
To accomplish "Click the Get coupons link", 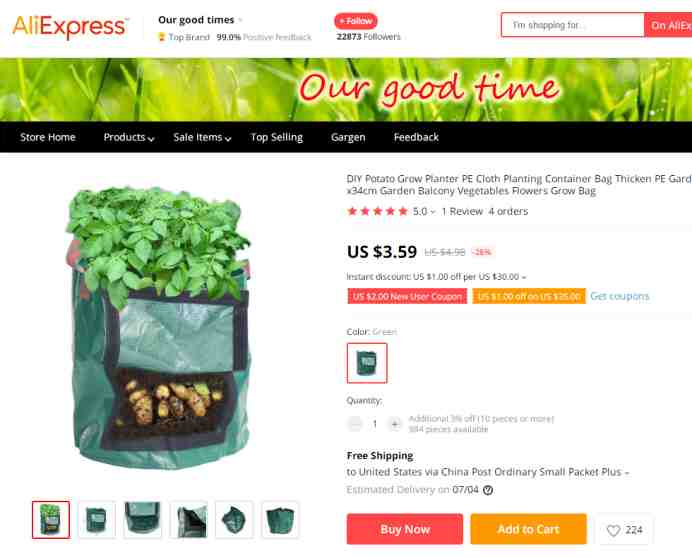I will [x=620, y=296].
